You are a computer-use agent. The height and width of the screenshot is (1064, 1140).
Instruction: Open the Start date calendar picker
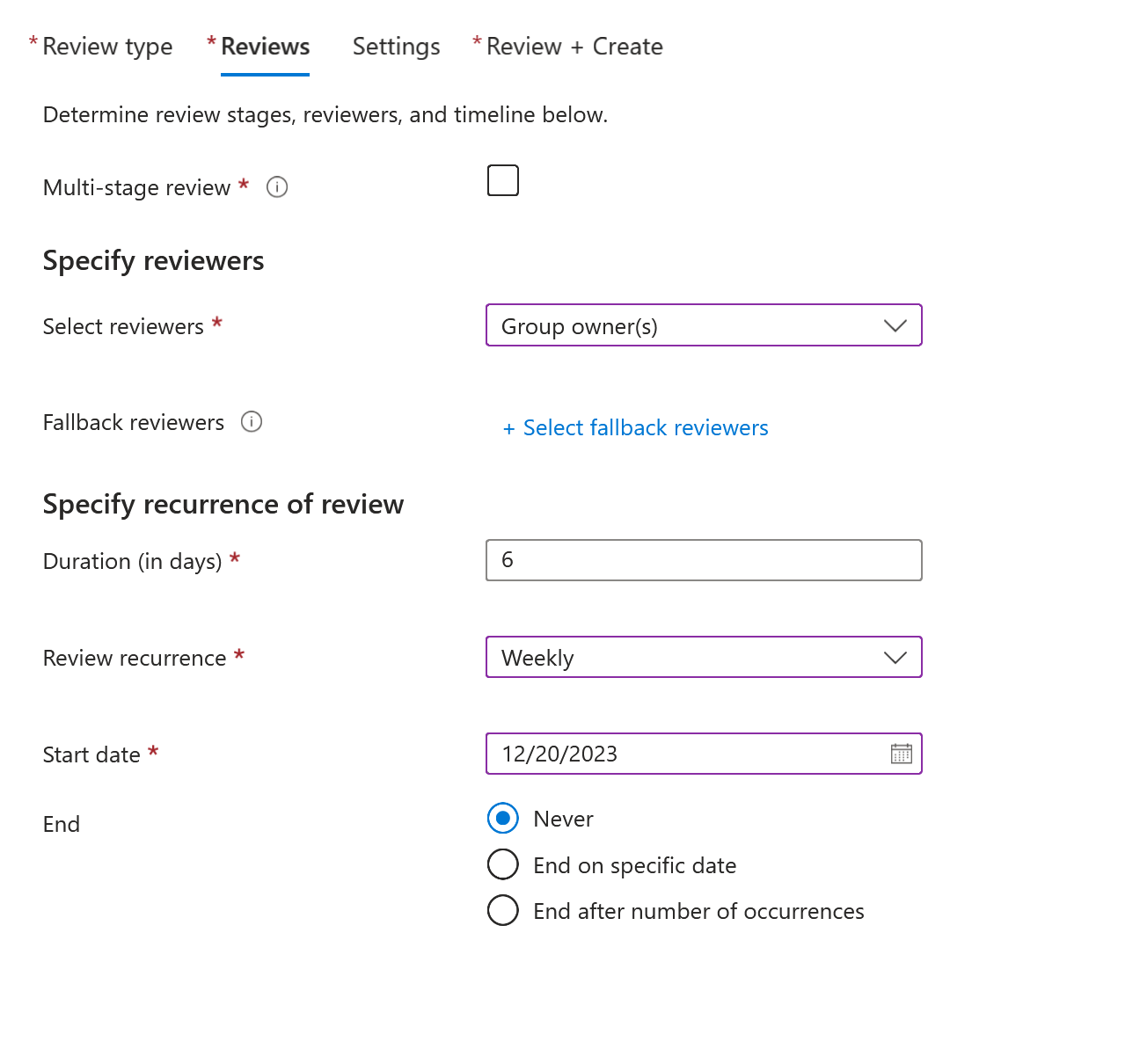(901, 754)
